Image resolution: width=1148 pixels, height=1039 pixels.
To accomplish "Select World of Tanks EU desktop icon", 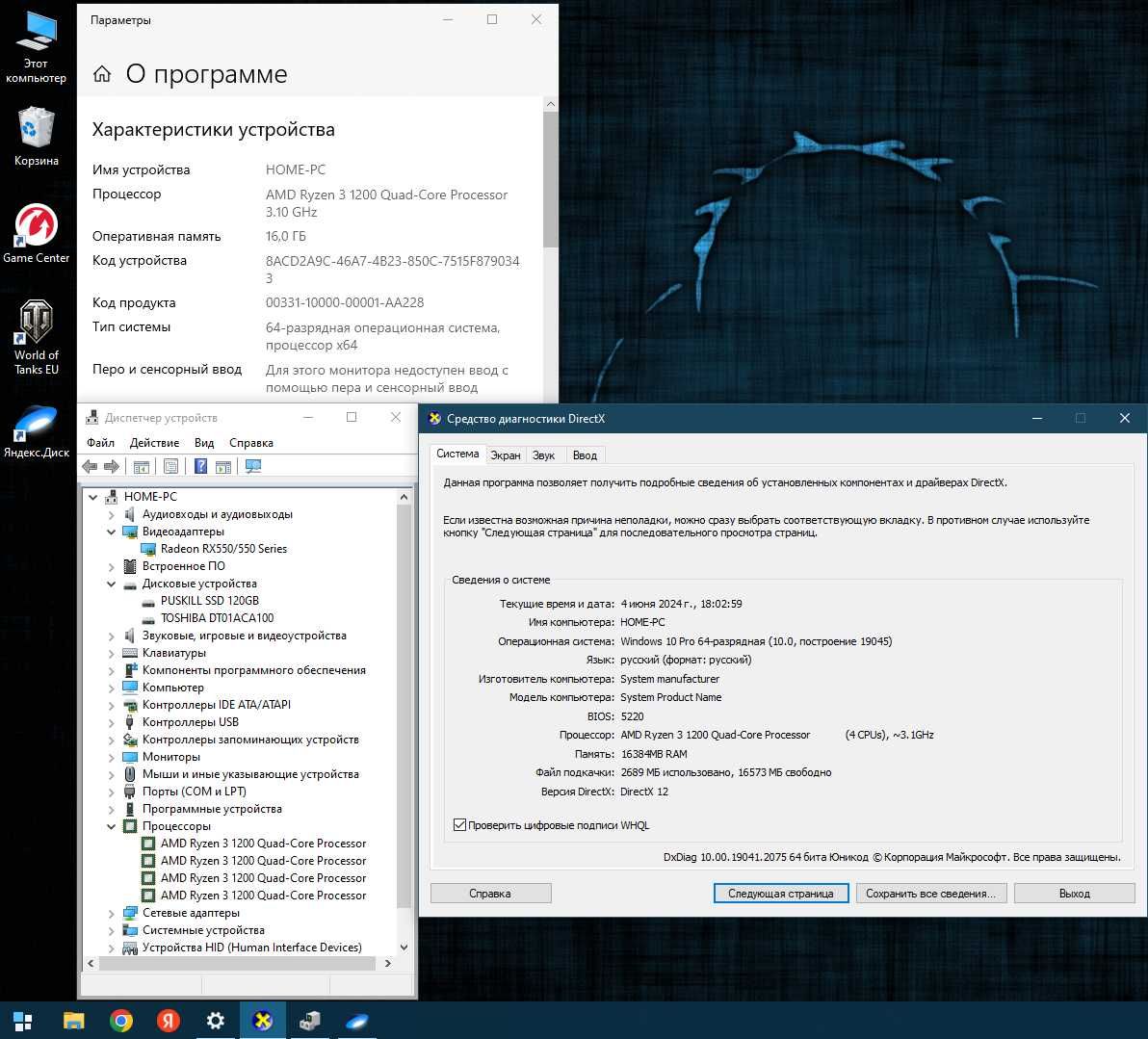I will [x=36, y=338].
